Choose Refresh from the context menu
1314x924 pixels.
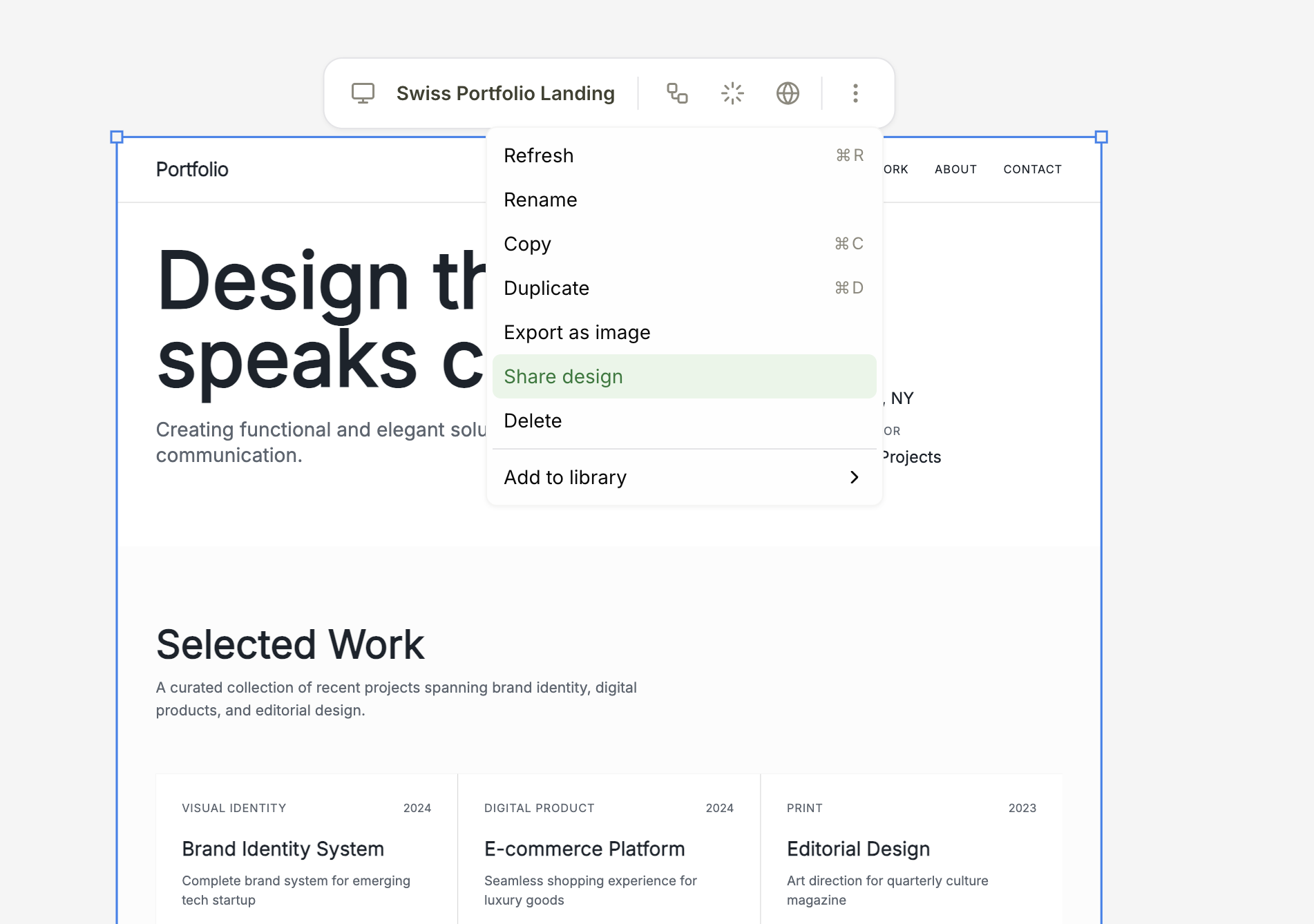(x=539, y=155)
